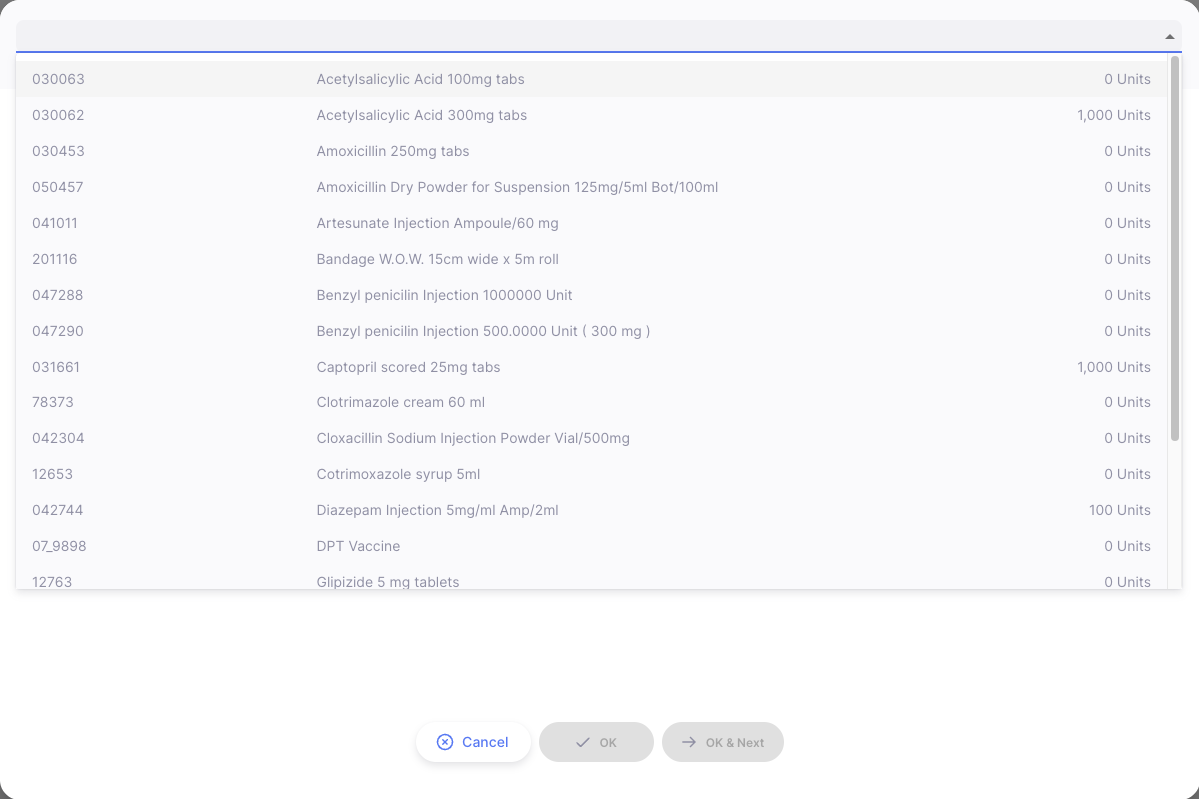Choose Bandage W.O.W. 15cm wide roll

tap(592, 258)
